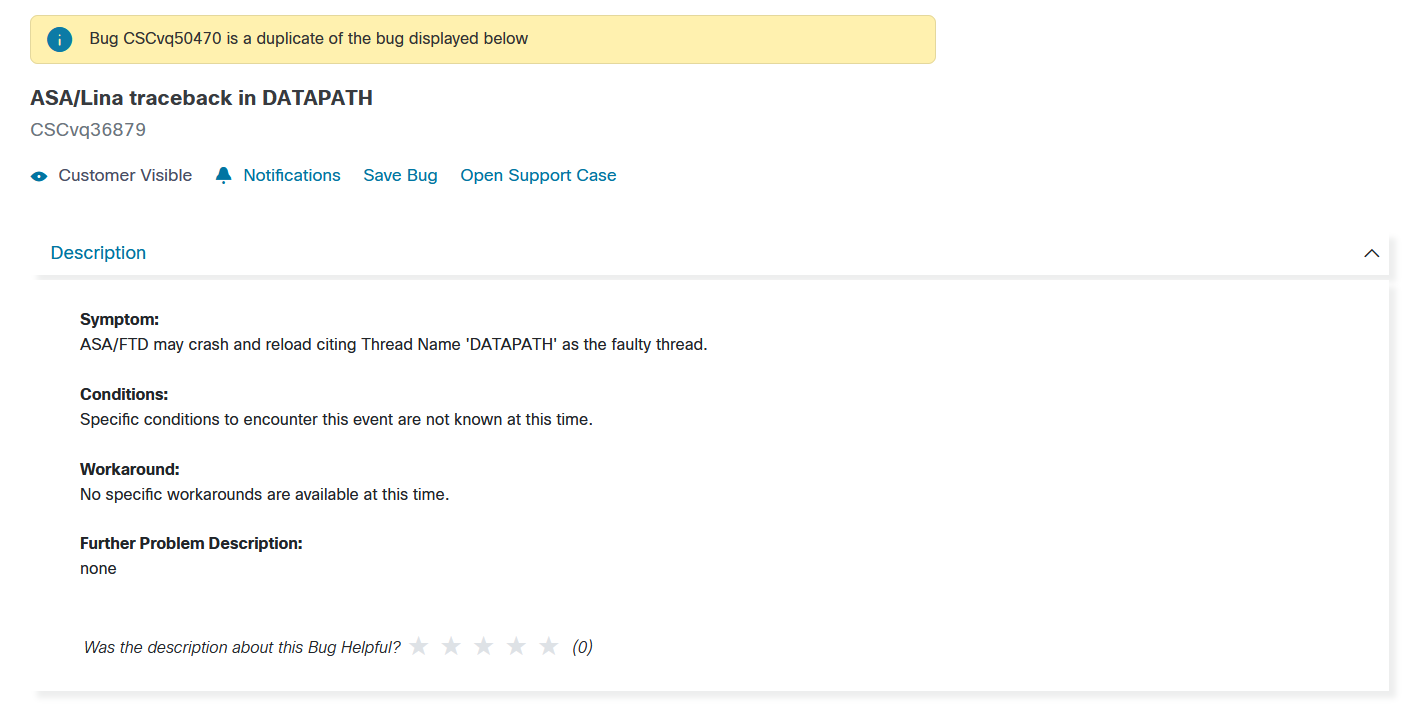This screenshot has height=711, width=1427.
Task: Open Support Case link
Action: pyautogui.click(x=538, y=175)
